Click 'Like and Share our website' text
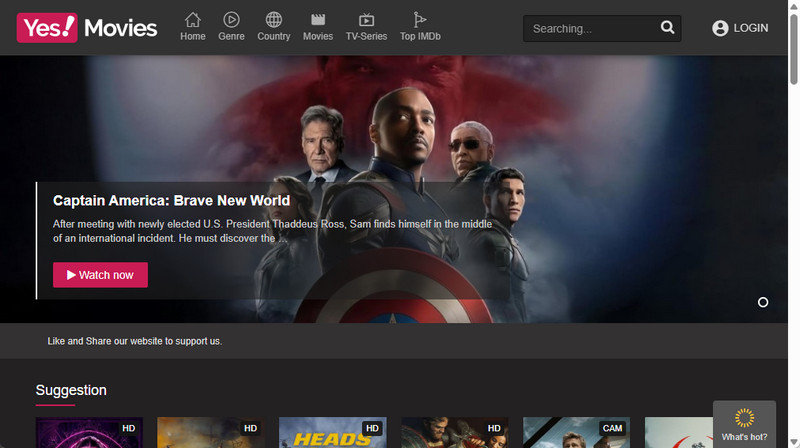Viewport: 800px width, 448px height. [135, 341]
